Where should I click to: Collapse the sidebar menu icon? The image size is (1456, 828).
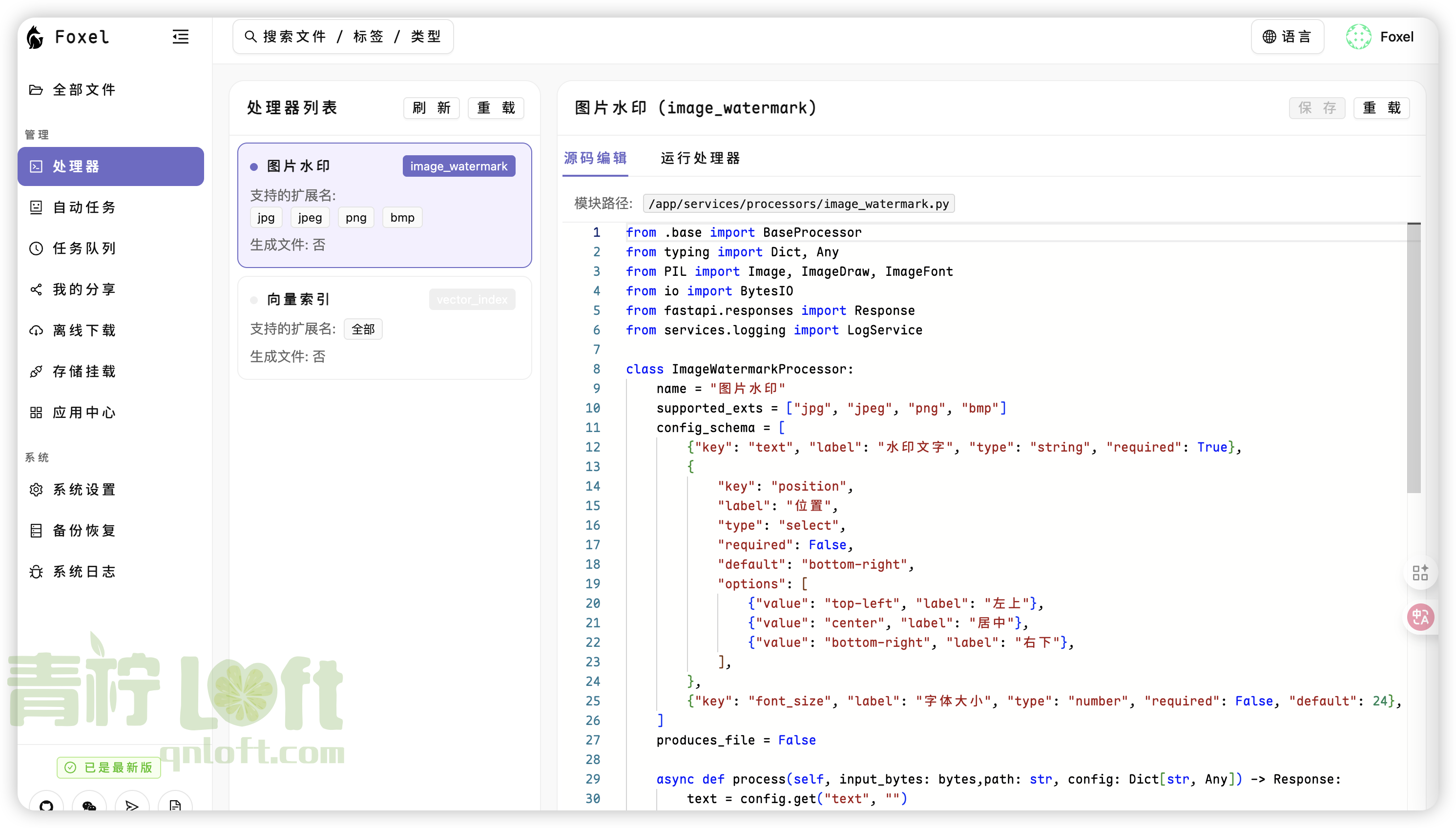pyautogui.click(x=180, y=37)
